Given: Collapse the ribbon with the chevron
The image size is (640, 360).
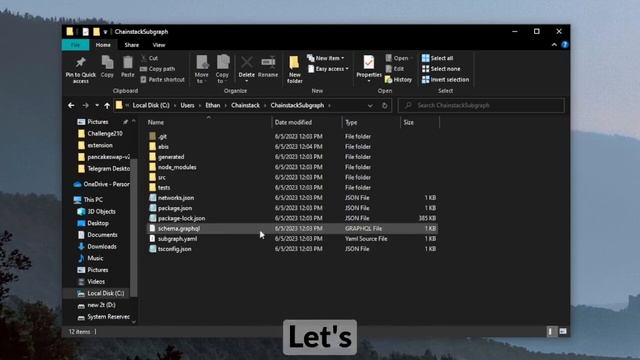Looking at the screenshot, I should point(554,44).
